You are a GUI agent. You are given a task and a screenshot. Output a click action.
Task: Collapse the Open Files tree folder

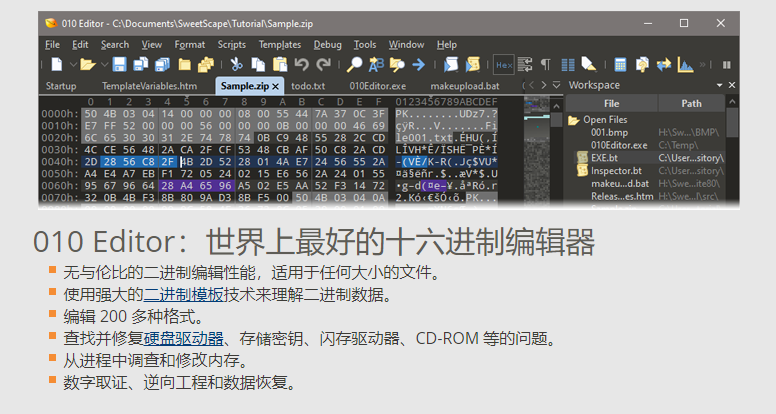[574, 120]
